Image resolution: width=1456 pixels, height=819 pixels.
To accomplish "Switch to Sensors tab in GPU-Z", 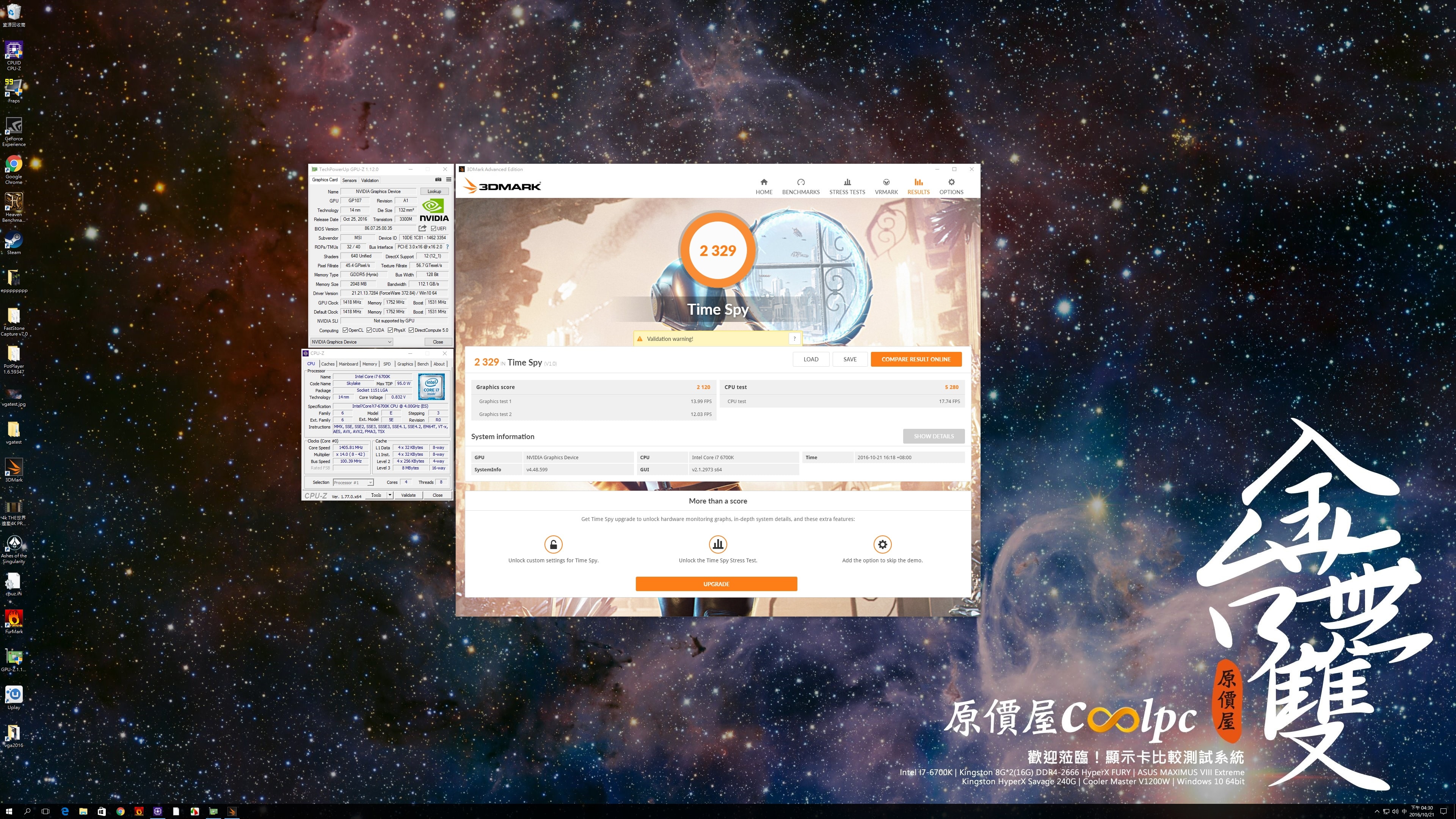I will point(349,180).
